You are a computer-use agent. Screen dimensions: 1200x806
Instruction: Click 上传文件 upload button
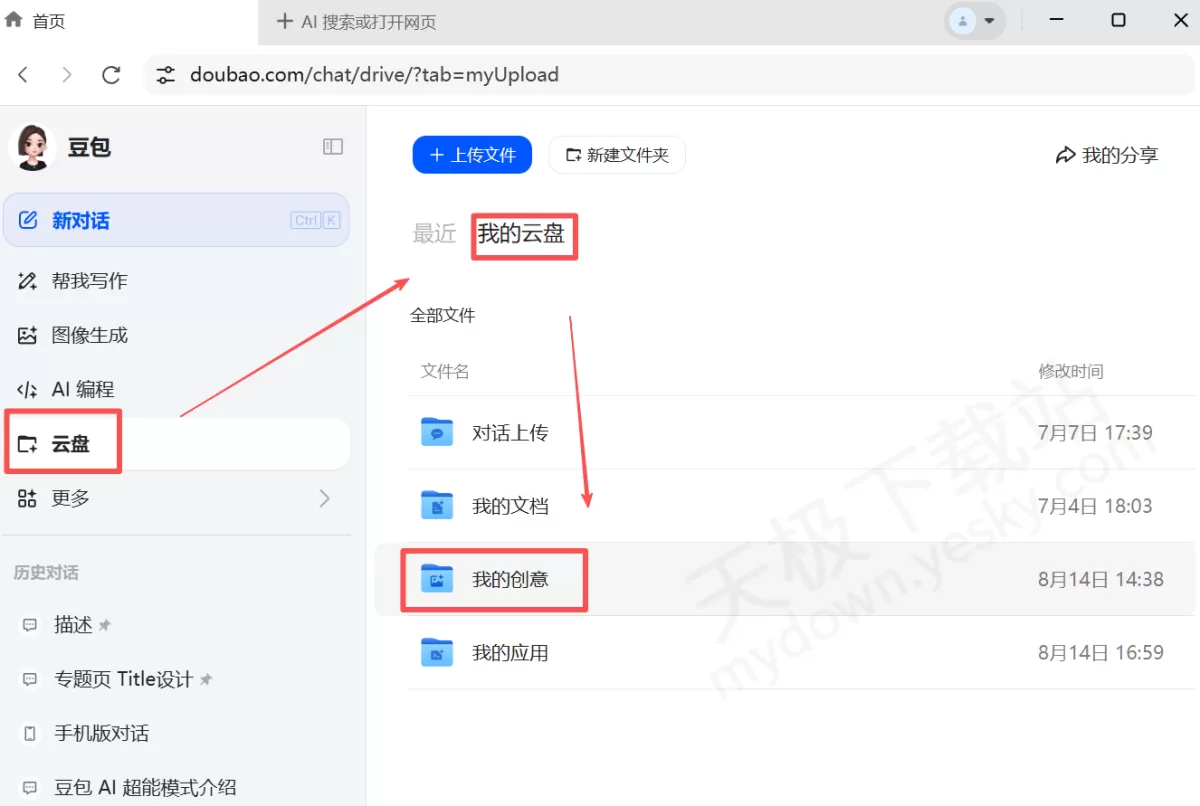tap(472, 155)
